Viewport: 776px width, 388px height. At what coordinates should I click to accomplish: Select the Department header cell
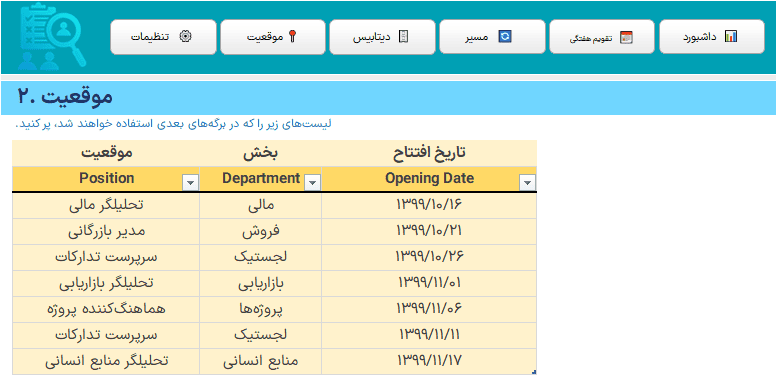261,179
